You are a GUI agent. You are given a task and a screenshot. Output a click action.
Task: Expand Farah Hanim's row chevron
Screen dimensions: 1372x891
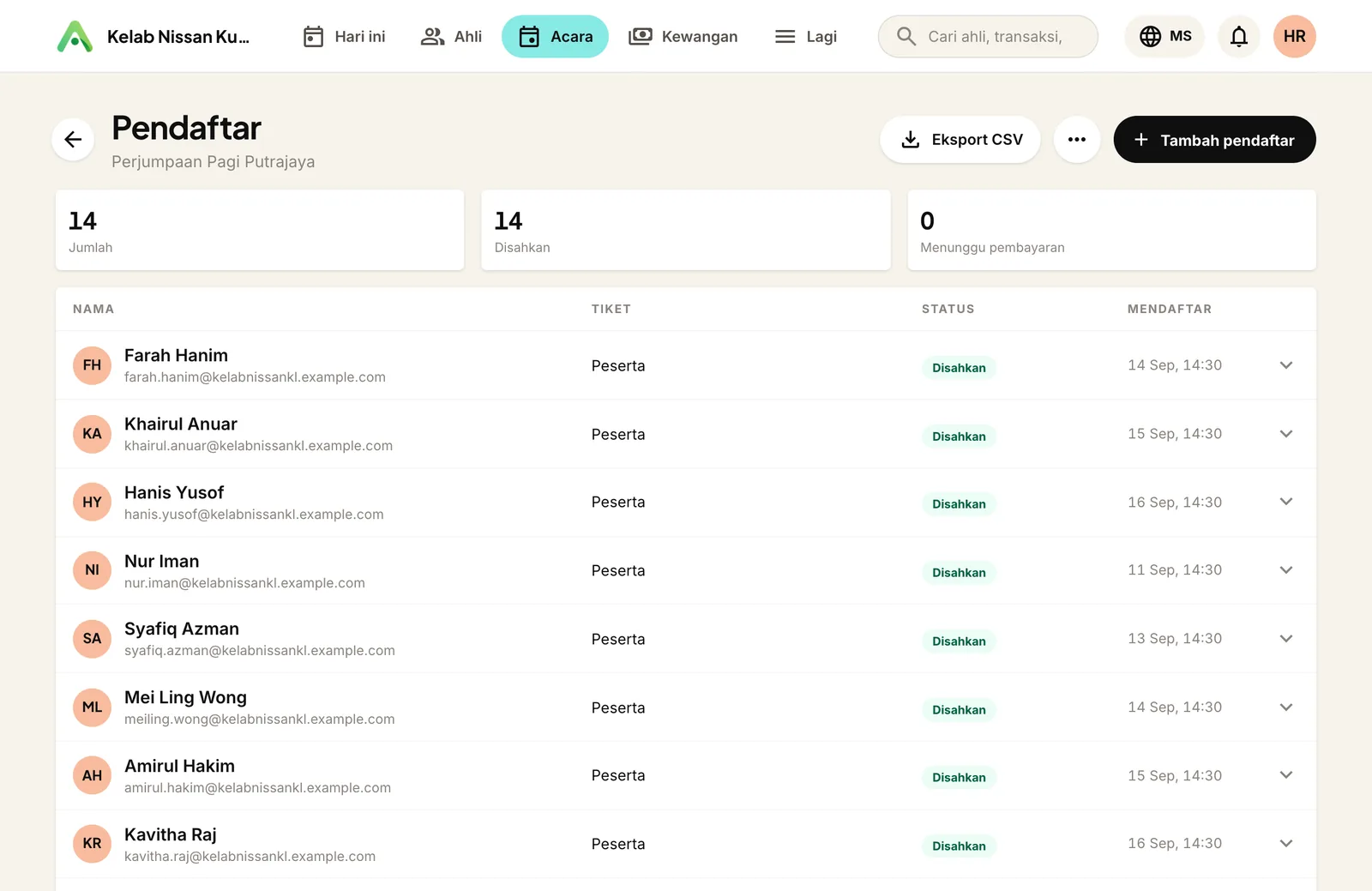(1286, 365)
